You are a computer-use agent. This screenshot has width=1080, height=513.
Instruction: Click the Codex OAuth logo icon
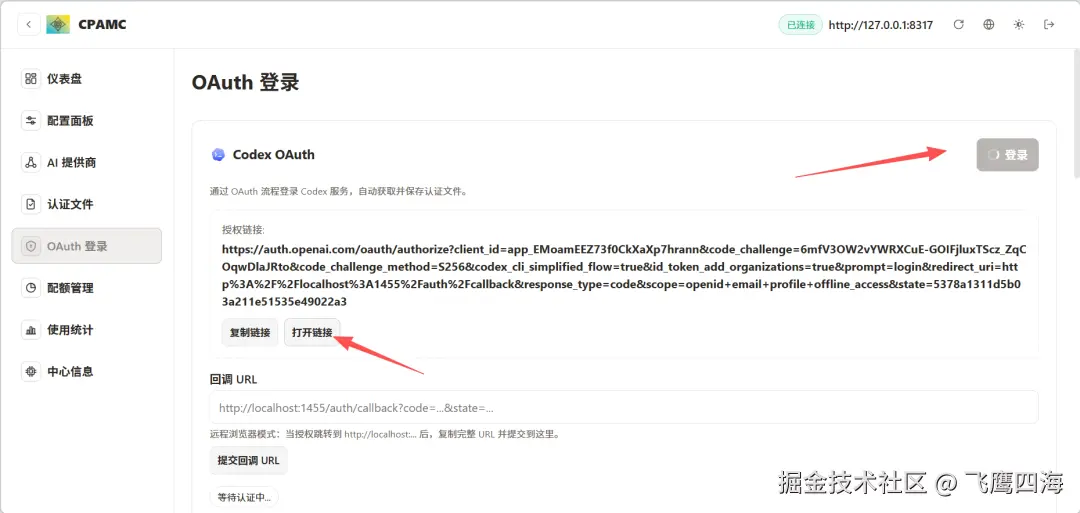218,154
